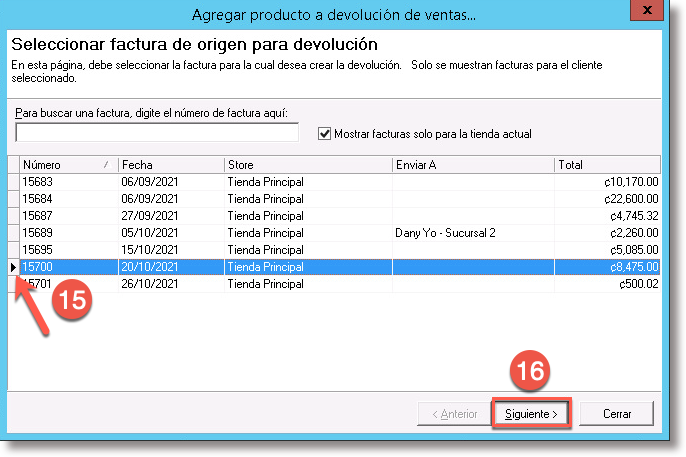
Task: Click Tienda Principal in the 15687 row
Action: (265, 216)
